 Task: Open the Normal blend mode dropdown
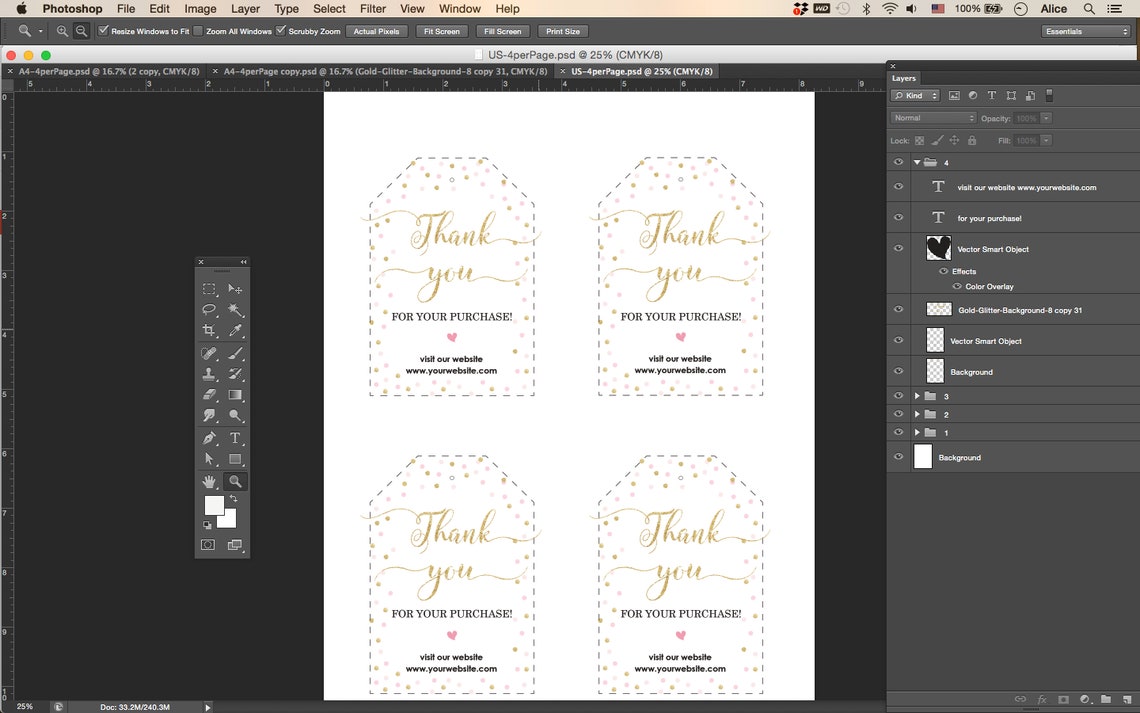pos(932,117)
